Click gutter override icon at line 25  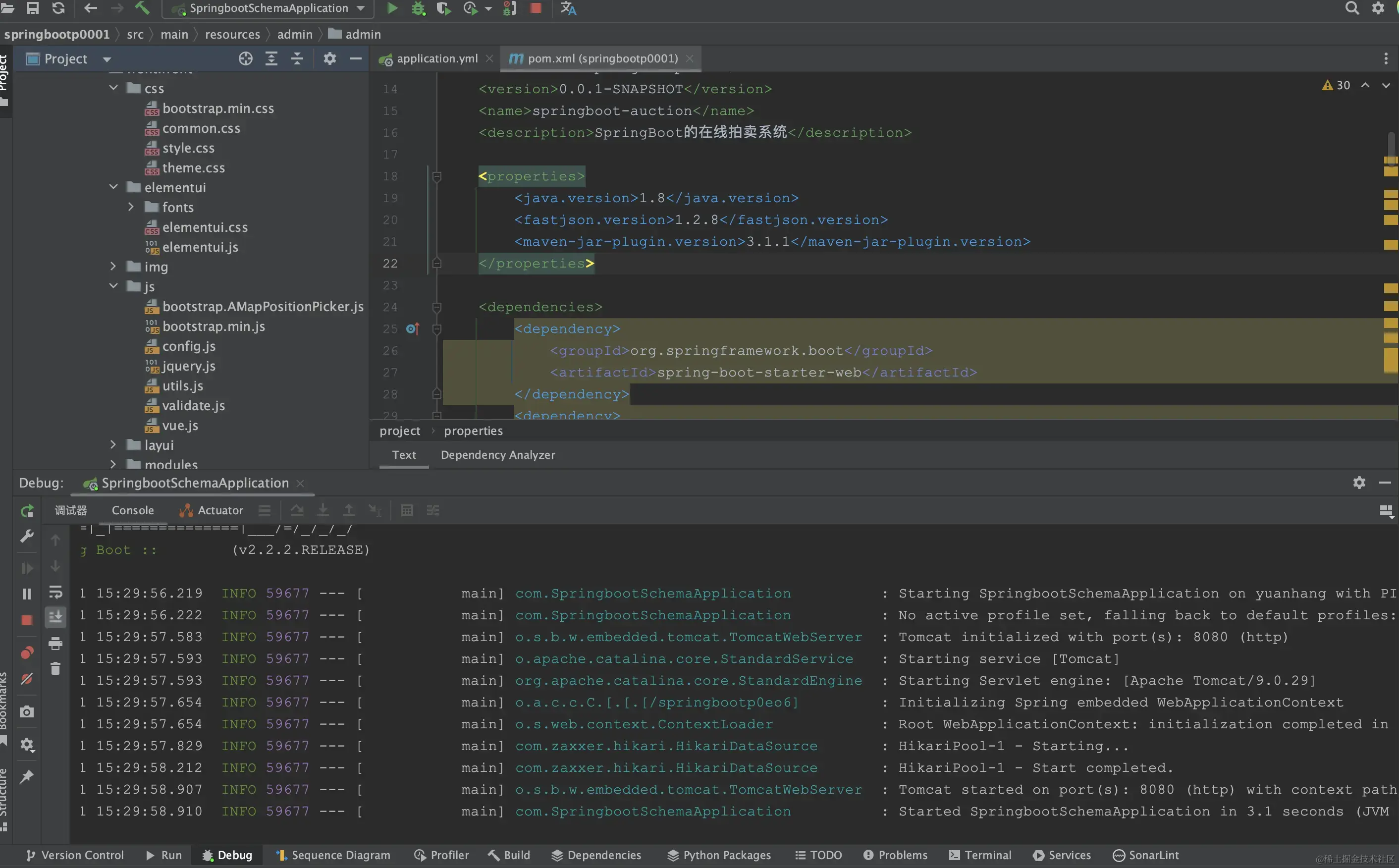click(413, 329)
